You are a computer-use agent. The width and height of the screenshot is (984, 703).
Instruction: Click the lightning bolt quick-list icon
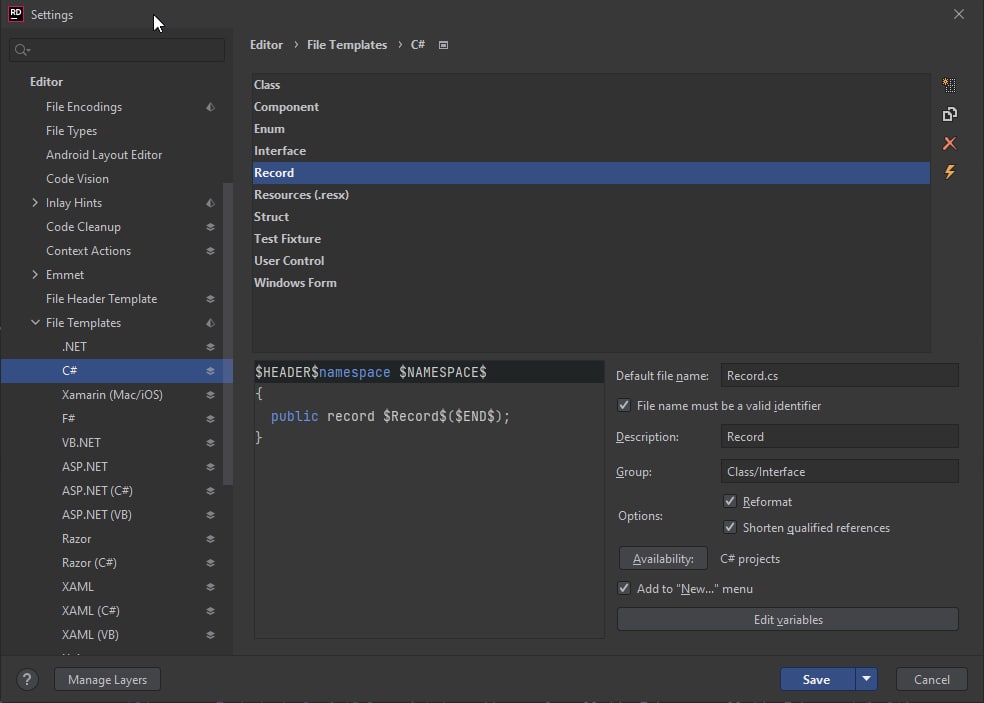pyautogui.click(x=949, y=173)
